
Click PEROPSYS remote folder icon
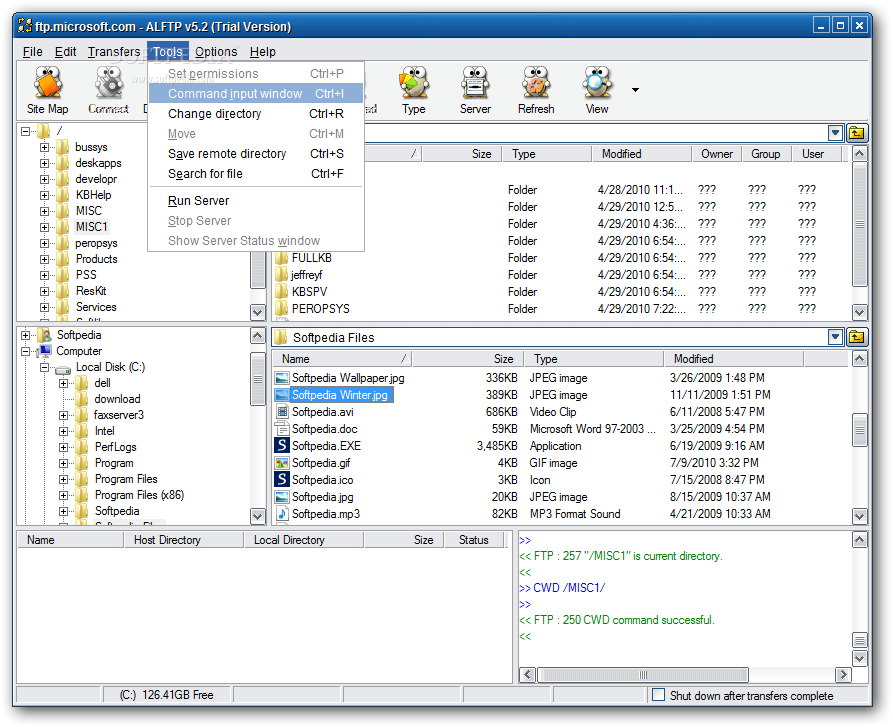[282, 309]
